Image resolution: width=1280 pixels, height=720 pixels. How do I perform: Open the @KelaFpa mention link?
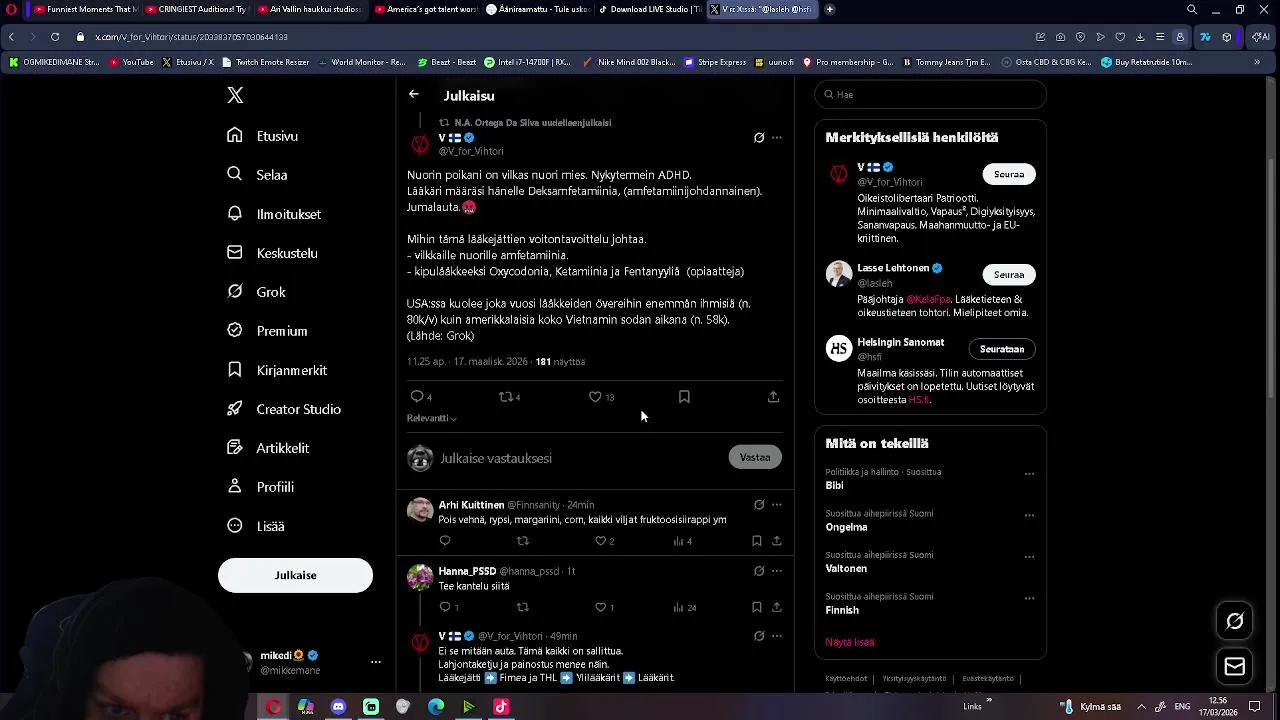[928, 299]
